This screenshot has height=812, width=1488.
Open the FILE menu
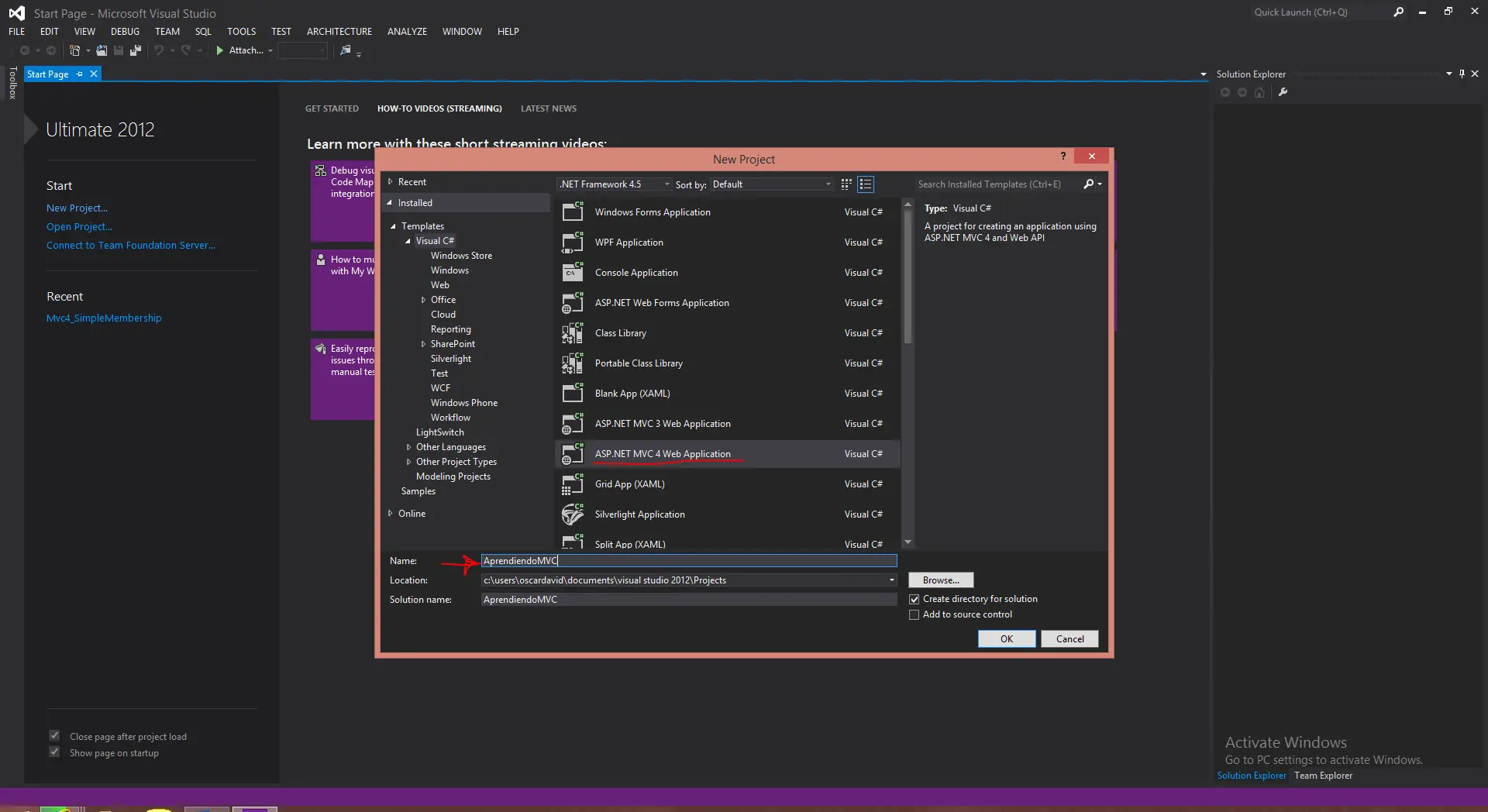17,32
